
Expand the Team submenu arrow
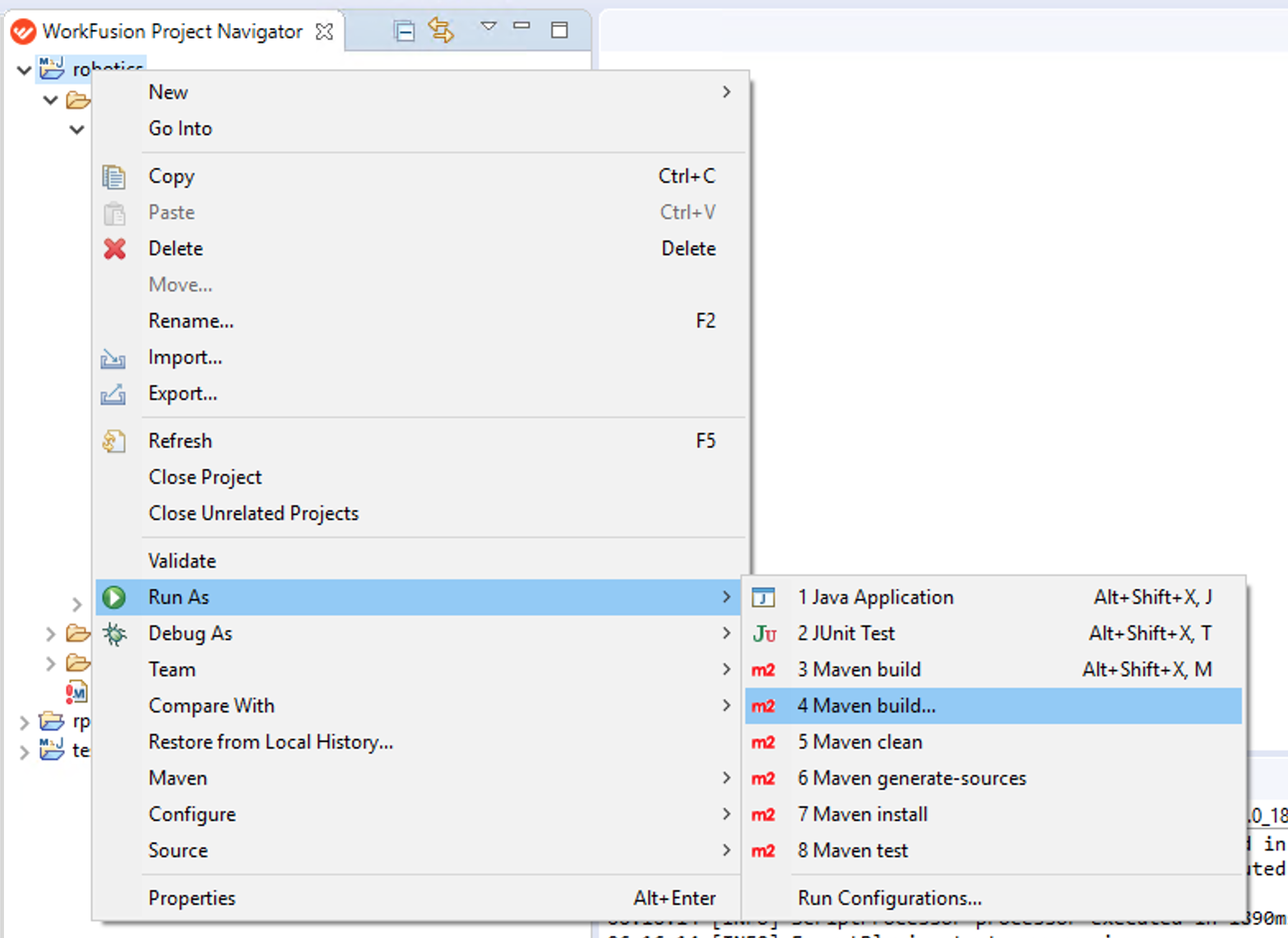pyautogui.click(x=726, y=669)
